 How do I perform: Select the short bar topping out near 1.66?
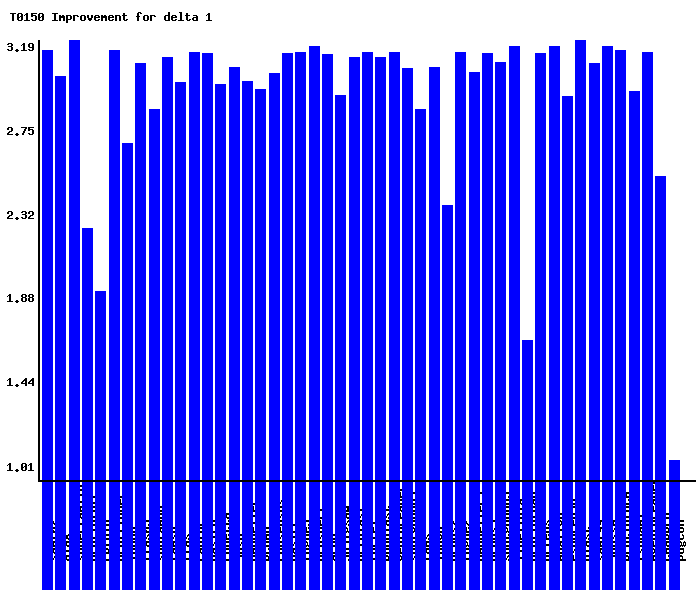pyautogui.click(x=527, y=410)
